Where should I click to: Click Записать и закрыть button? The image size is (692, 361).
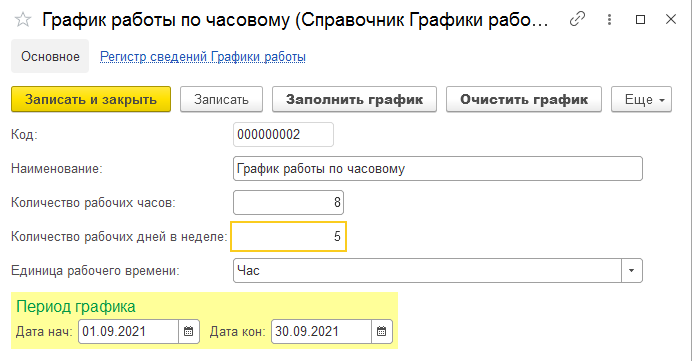tap(91, 99)
